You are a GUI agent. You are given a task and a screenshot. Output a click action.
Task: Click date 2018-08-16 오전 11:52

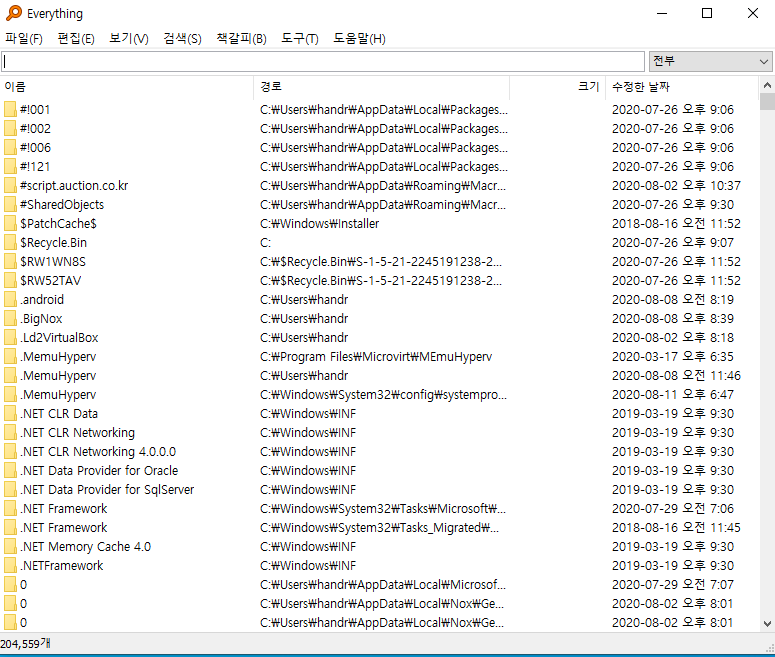click(676, 223)
